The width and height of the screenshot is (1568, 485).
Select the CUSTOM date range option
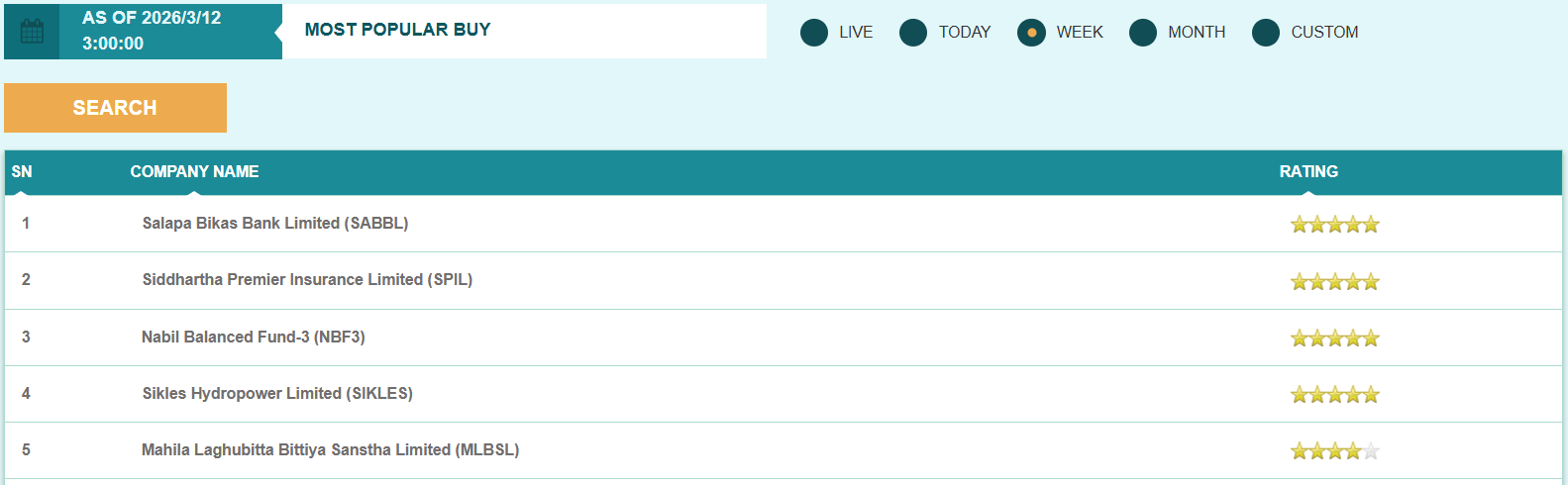[x=1265, y=33]
